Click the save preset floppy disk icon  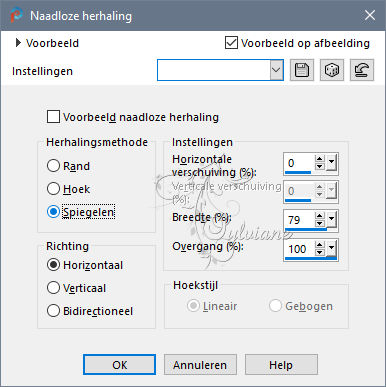pos(302,70)
